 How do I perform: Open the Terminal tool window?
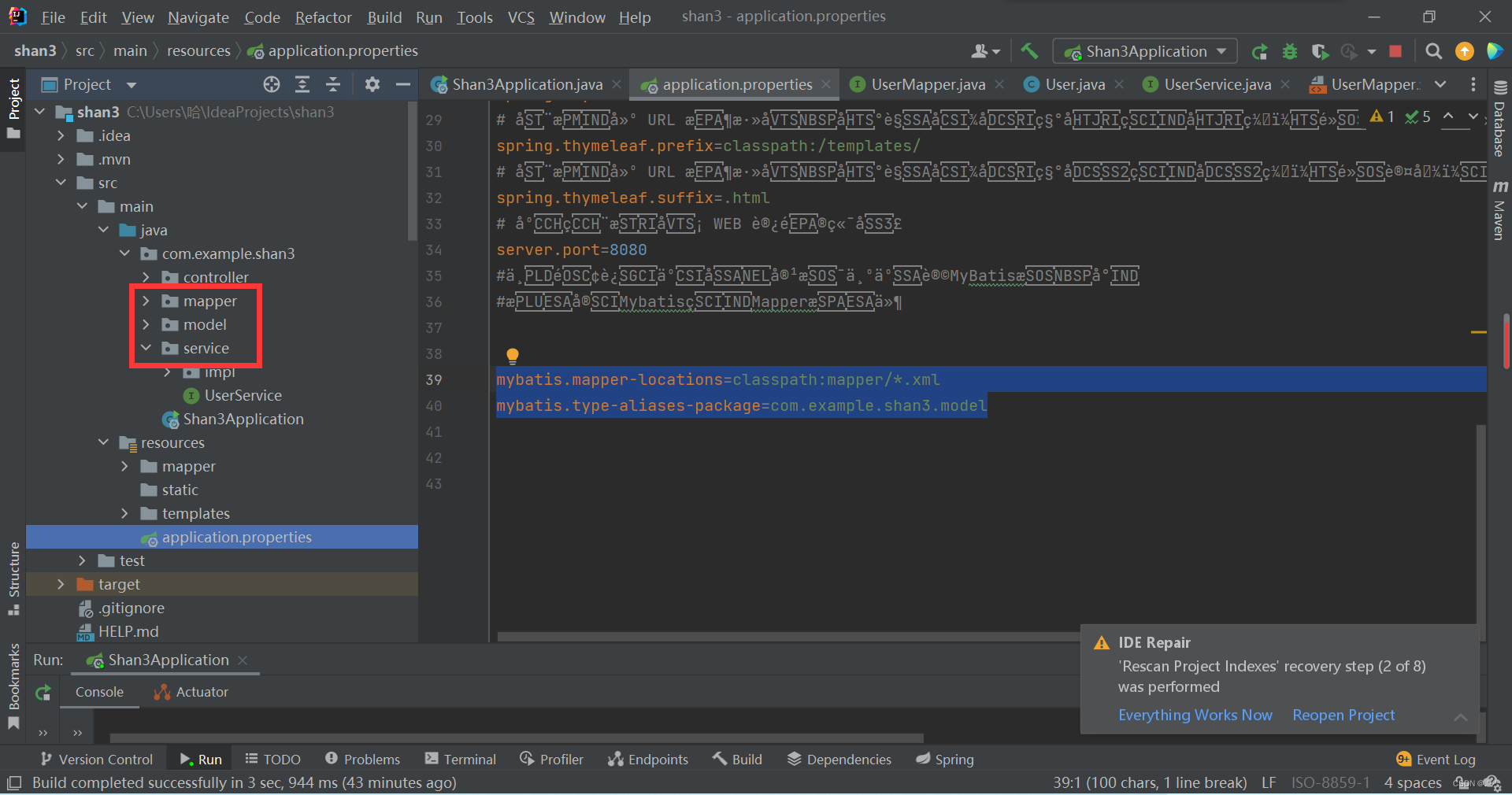[461, 760]
